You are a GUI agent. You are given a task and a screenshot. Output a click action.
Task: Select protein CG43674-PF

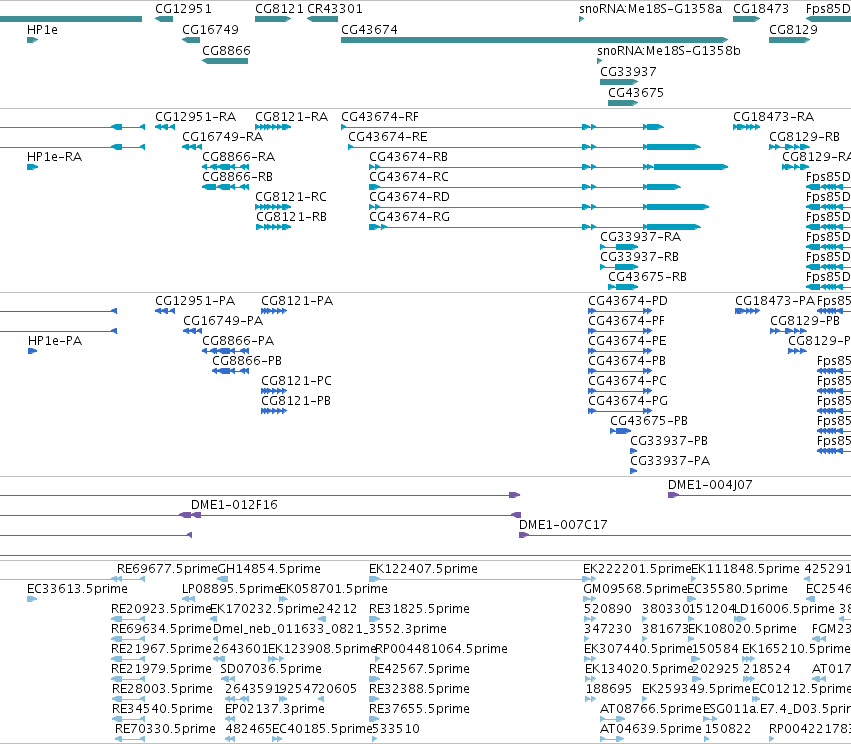(x=620, y=331)
